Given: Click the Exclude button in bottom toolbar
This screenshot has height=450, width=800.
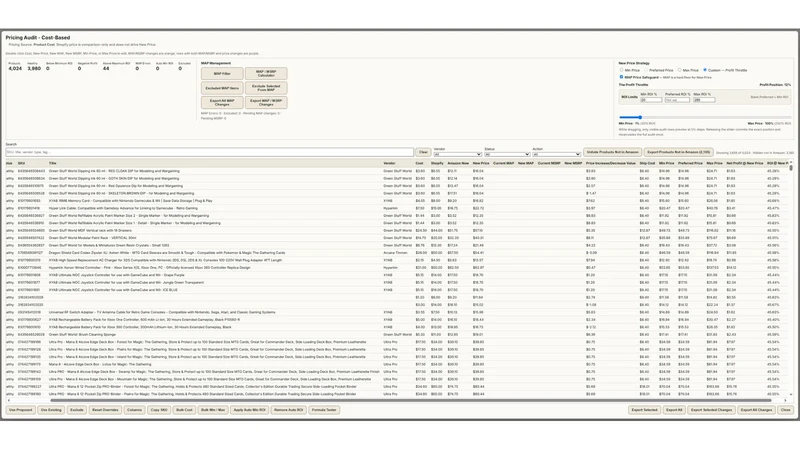Looking at the screenshot, I should tap(77, 410).
